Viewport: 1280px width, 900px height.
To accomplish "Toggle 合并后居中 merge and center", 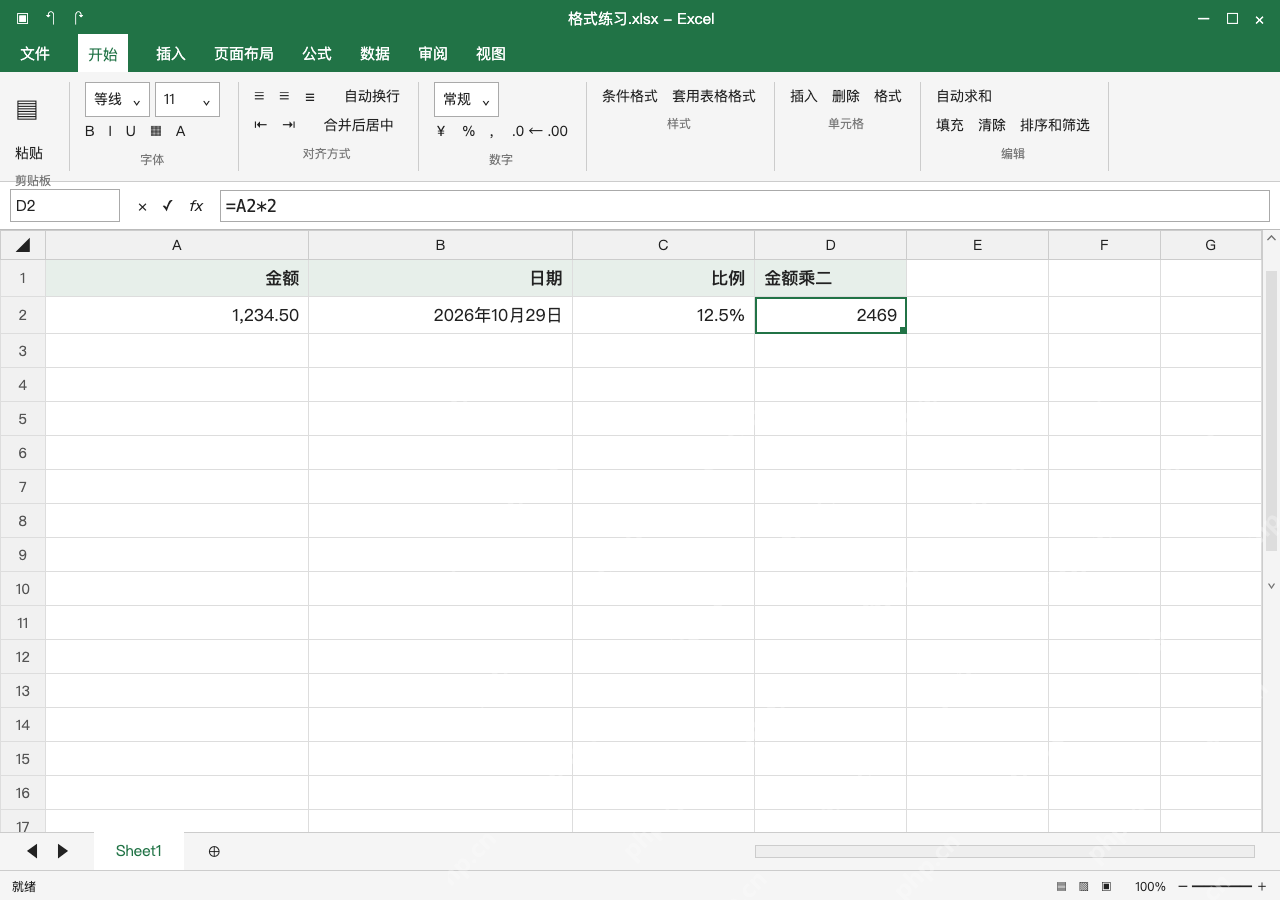I will [359, 125].
